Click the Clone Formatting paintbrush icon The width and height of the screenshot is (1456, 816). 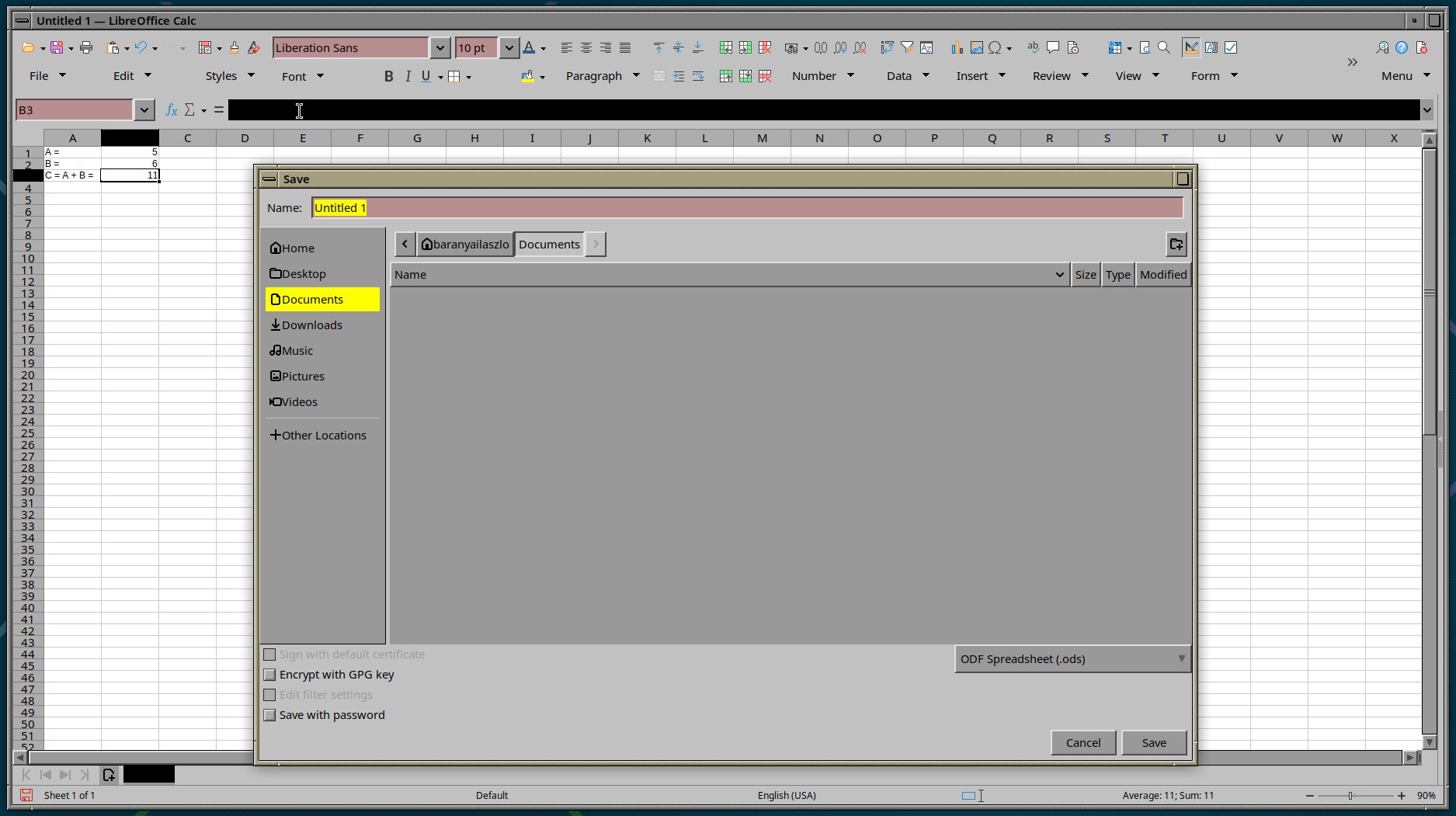click(x=234, y=47)
